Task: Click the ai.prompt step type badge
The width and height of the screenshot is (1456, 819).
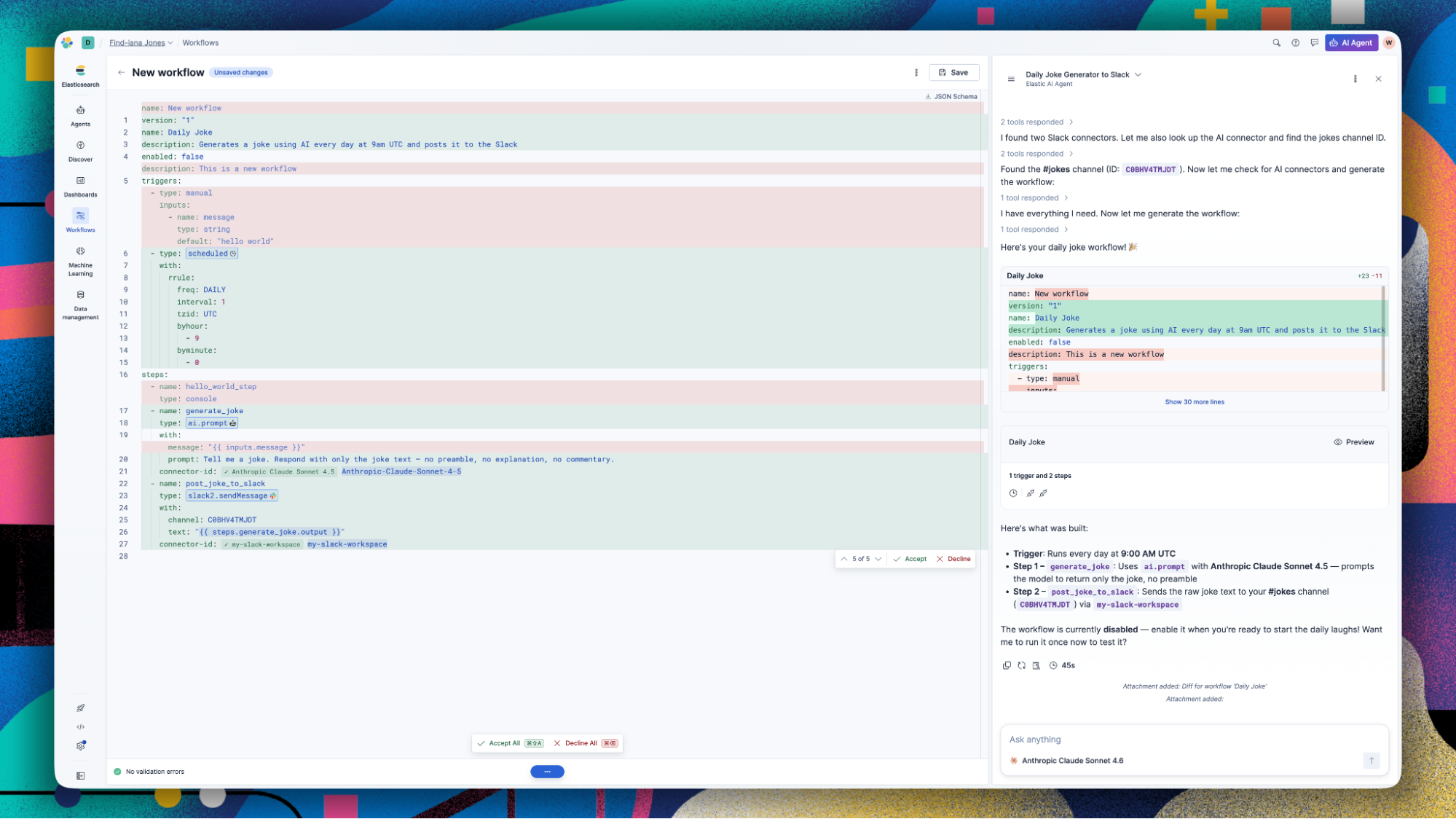Action: click(x=212, y=423)
